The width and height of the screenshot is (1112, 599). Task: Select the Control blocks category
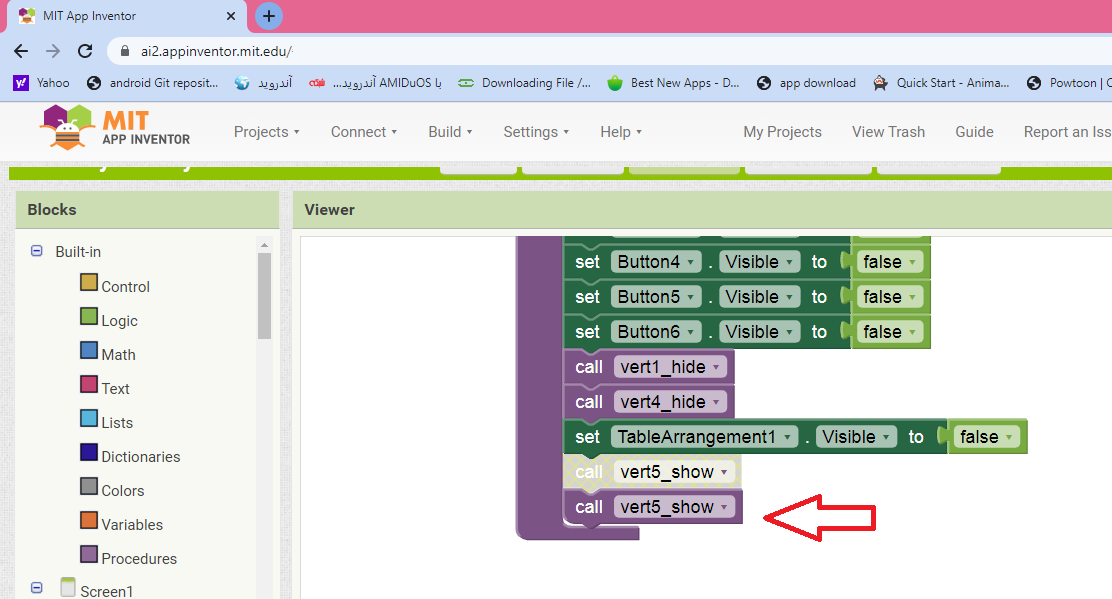[x=125, y=286]
